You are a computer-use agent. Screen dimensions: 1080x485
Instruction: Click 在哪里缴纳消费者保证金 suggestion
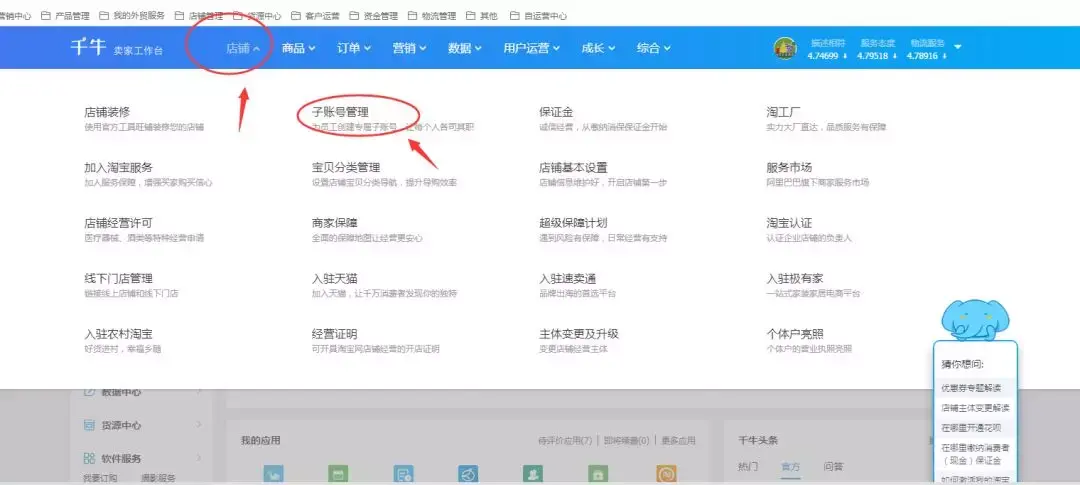pyautogui.click(x=975, y=453)
